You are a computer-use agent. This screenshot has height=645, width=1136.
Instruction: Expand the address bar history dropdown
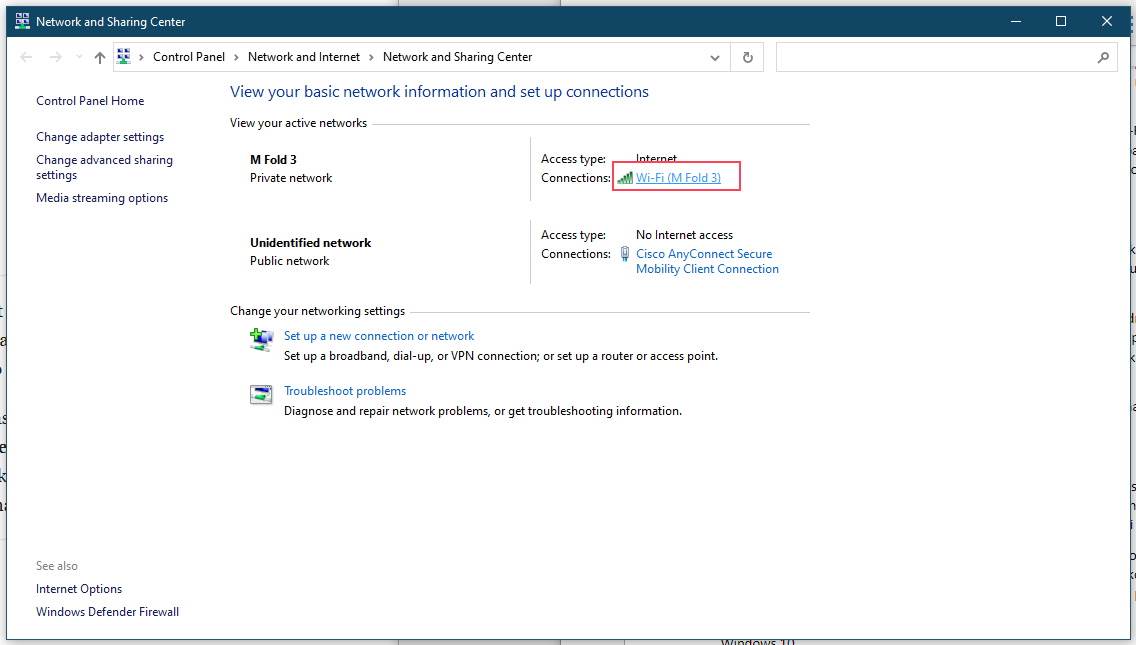click(714, 58)
